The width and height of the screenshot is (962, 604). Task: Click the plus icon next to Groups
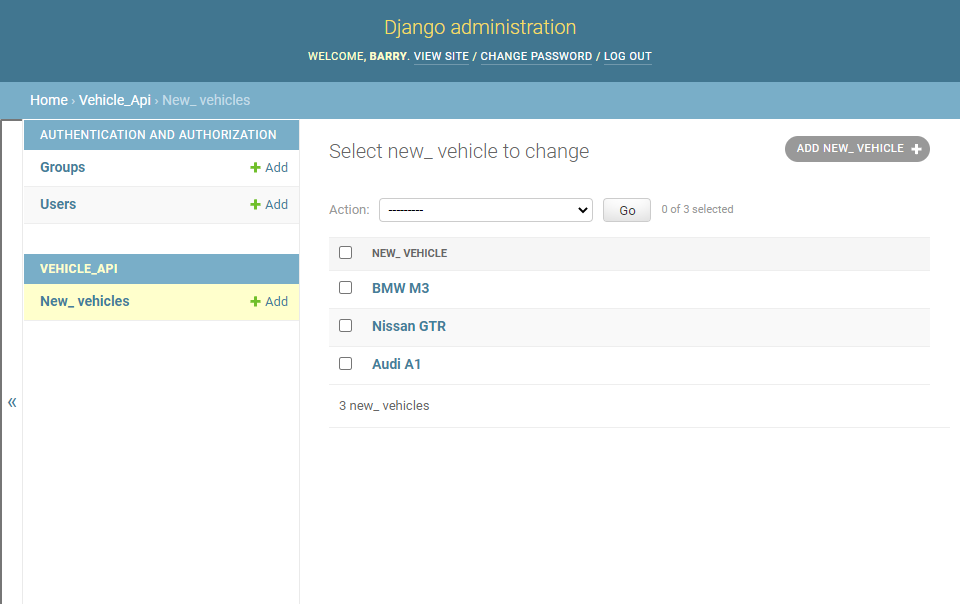coord(255,168)
